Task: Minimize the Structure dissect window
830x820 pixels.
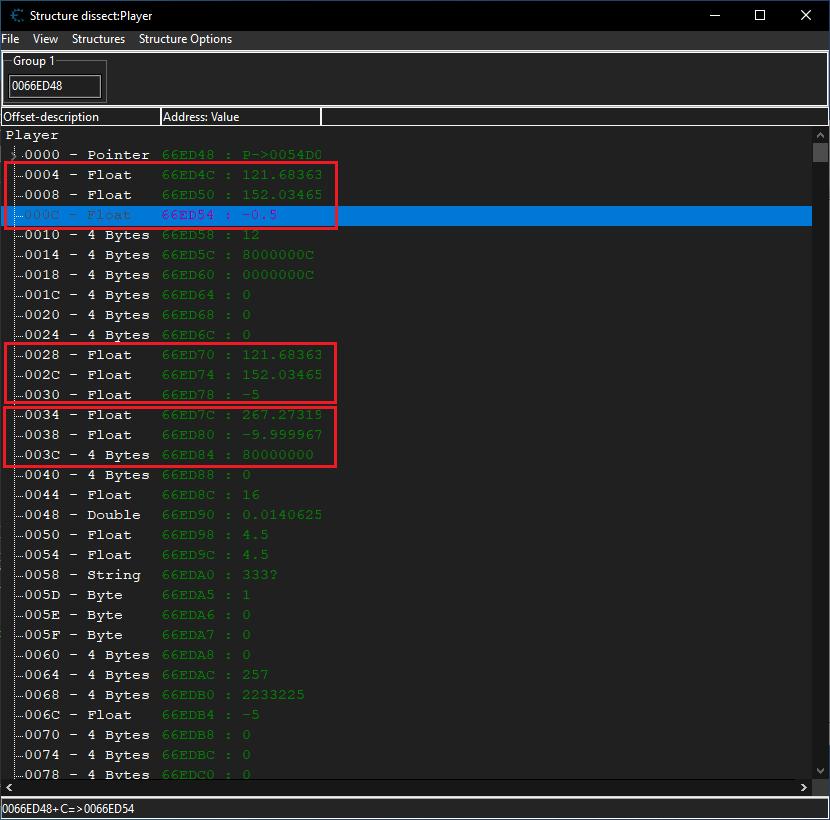Action: [714, 15]
